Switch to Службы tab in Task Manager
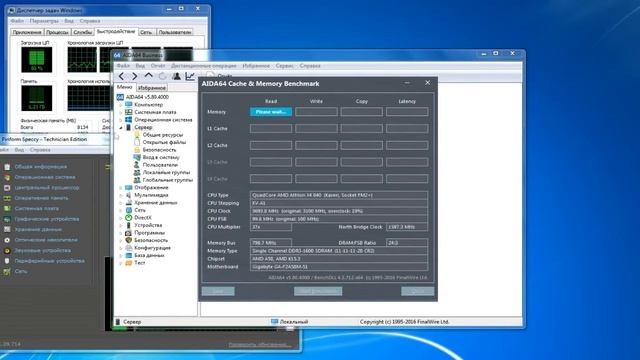This screenshot has width=640, height=360. [x=82, y=32]
